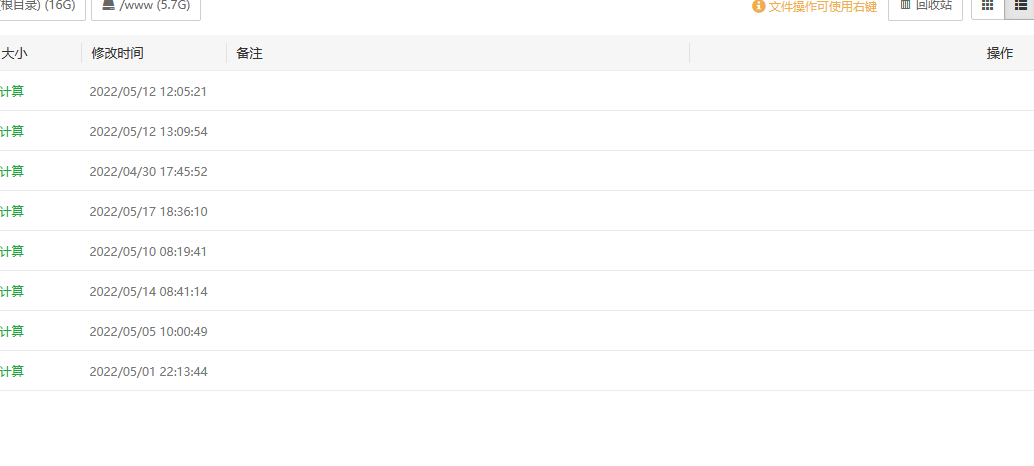This screenshot has width=1034, height=466.
Task: Click the /www disk drive icon
Action: tap(108, 5)
